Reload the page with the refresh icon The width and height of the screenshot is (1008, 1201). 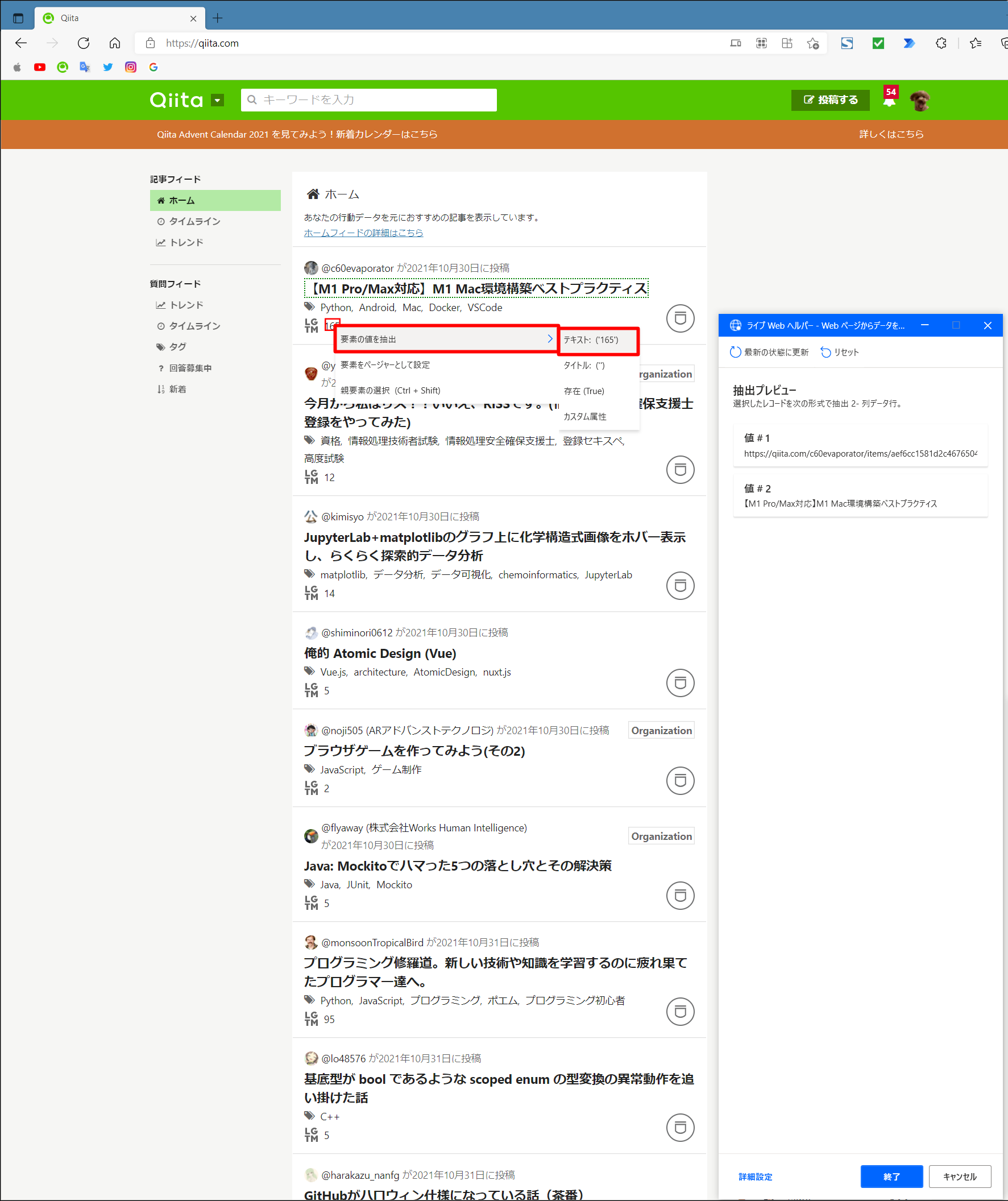pos(84,43)
